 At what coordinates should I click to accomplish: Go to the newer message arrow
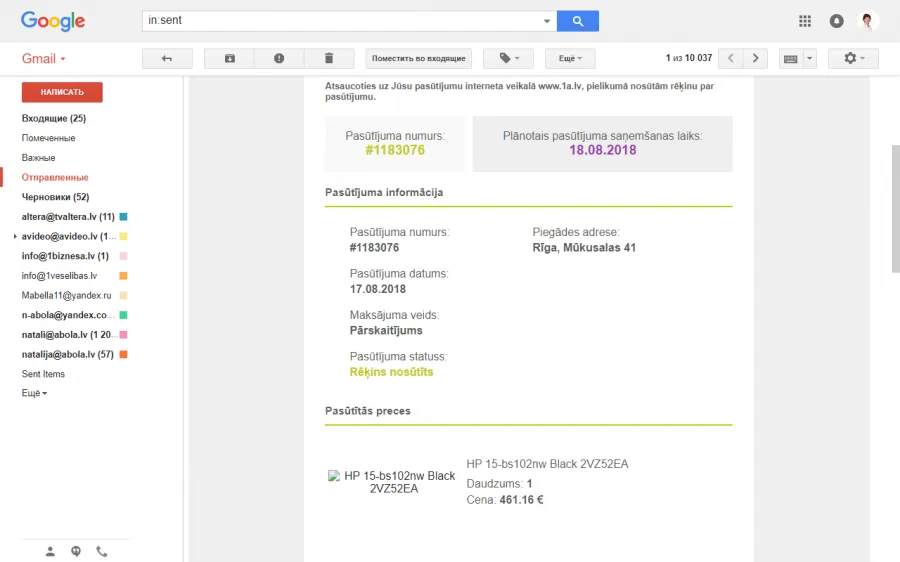[x=731, y=59]
